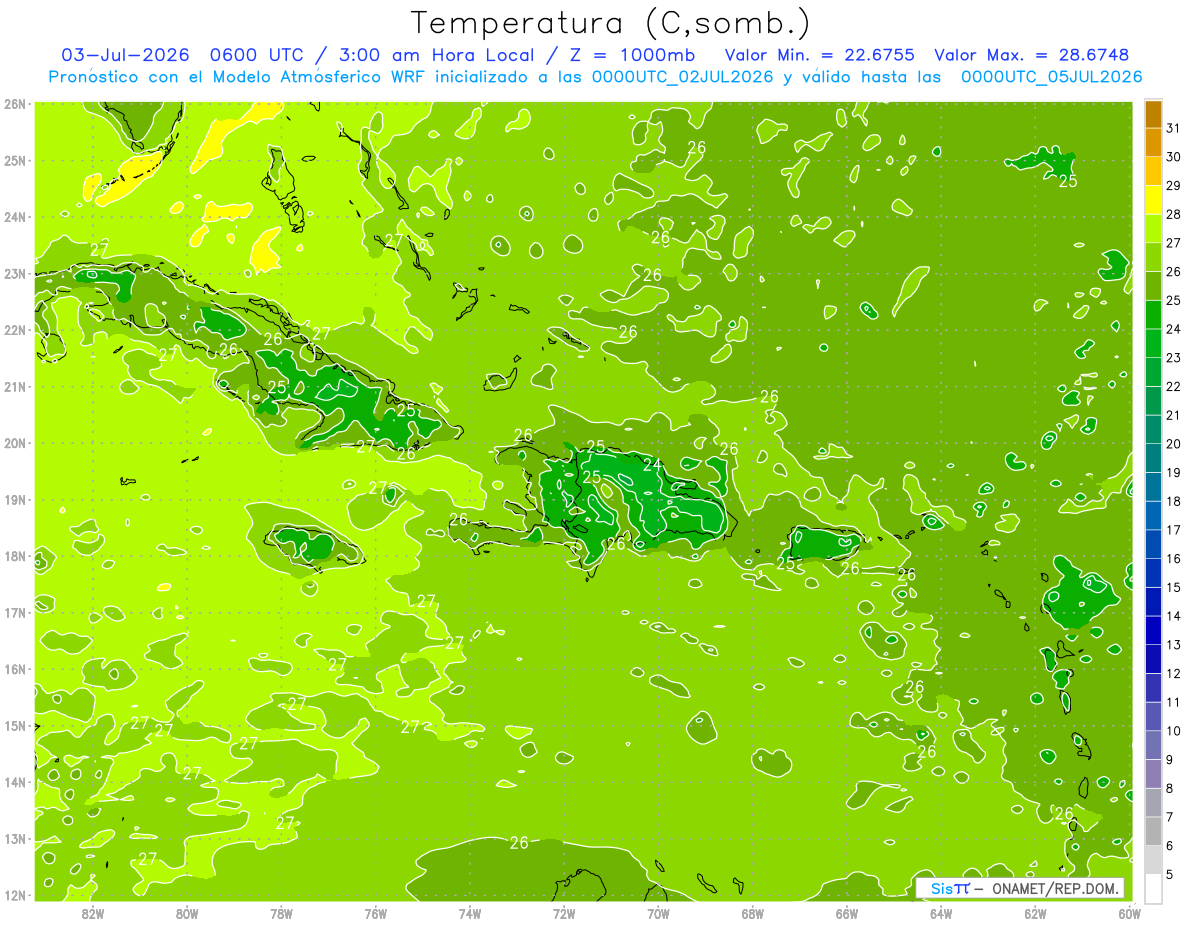This screenshot has height=927, width=1200.
Task: Pick legend color band between 24 and 25
Action: coord(1153,314)
